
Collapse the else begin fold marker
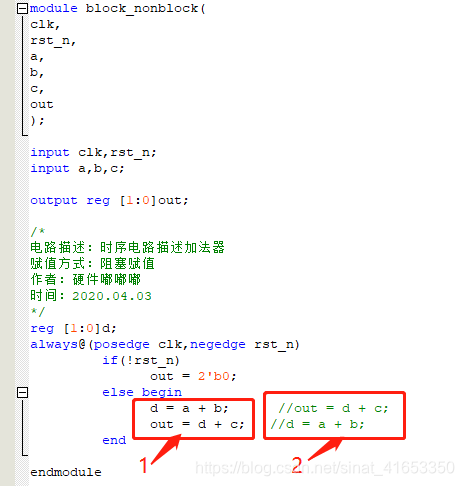pyautogui.click(x=22, y=392)
